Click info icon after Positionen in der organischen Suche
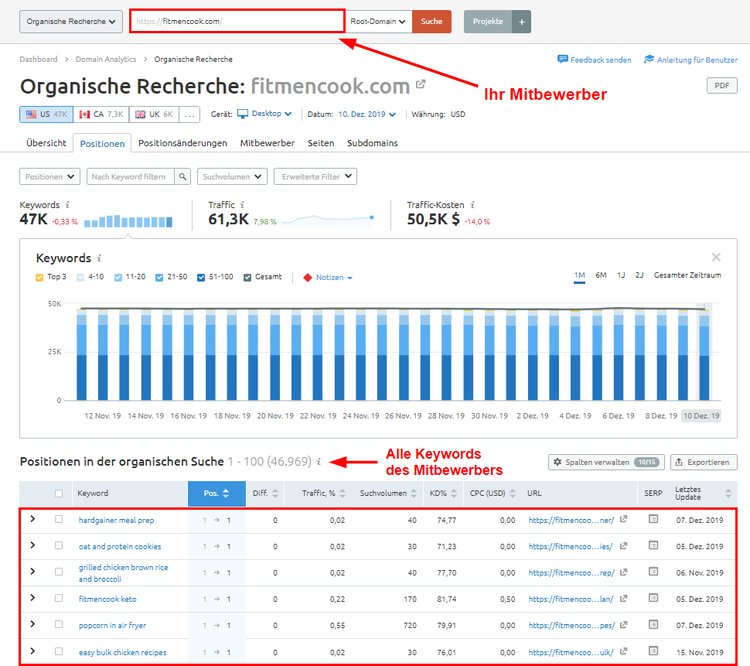 [319, 462]
